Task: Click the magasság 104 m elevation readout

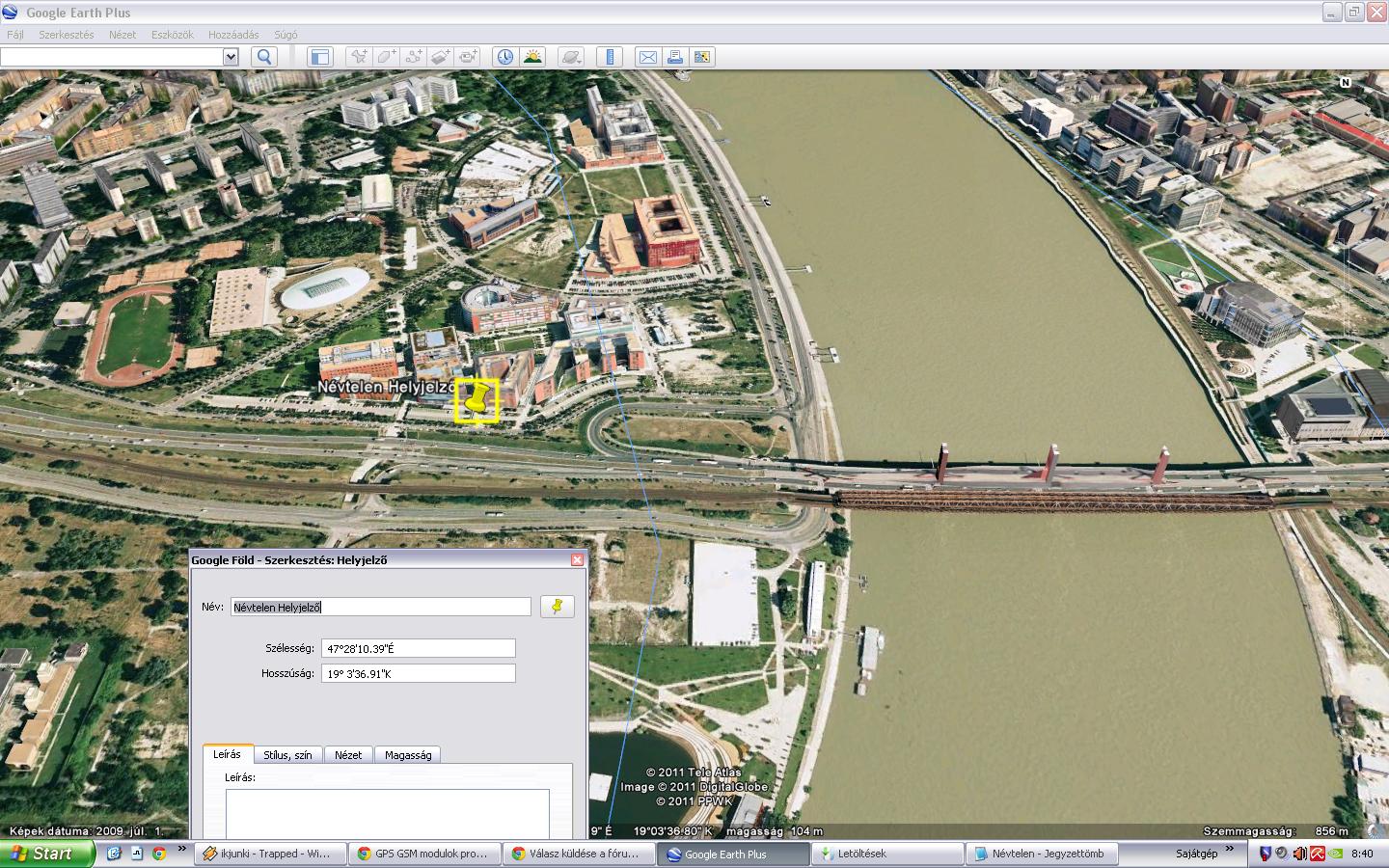Action: coord(775,831)
